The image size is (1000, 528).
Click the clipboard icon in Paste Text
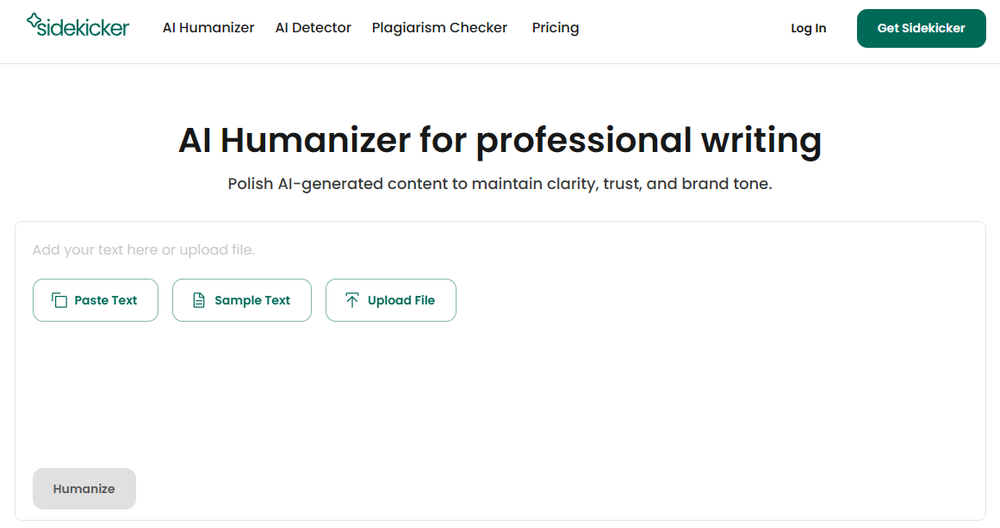click(x=59, y=300)
